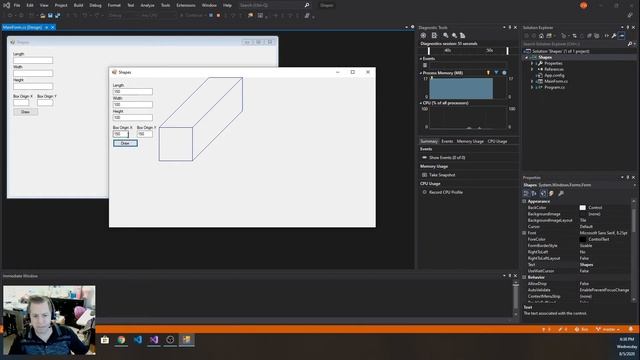Expand the References node
The width and height of the screenshot is (640, 360).
click(x=532, y=69)
